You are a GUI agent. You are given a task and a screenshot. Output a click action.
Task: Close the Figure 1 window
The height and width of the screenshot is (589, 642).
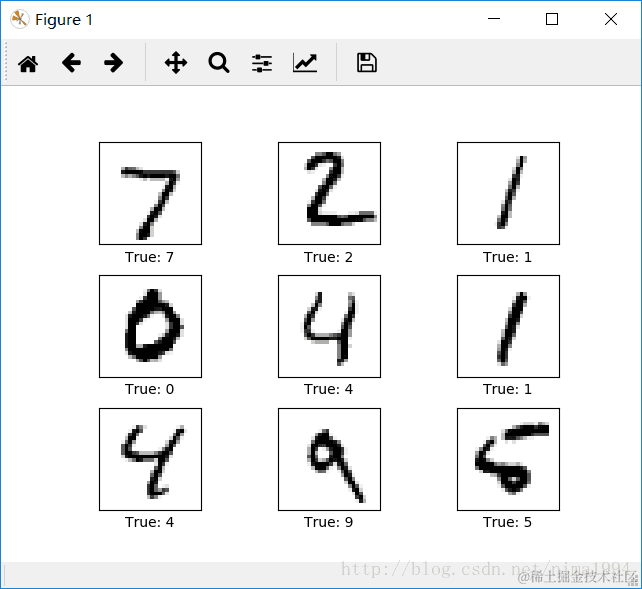coord(611,19)
